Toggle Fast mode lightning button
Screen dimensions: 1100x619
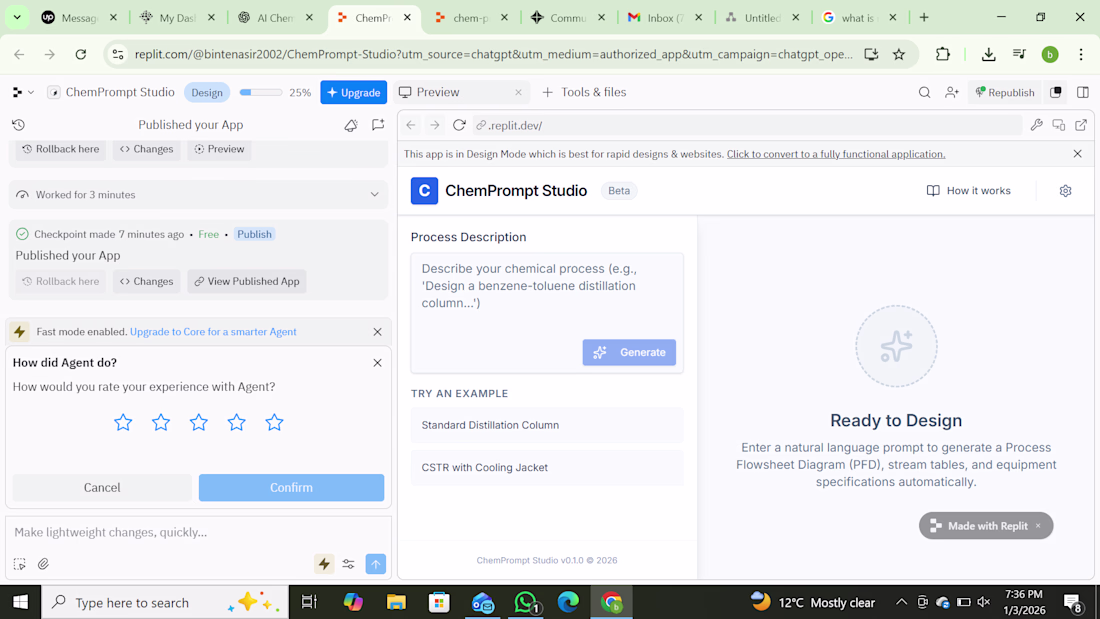click(324, 564)
